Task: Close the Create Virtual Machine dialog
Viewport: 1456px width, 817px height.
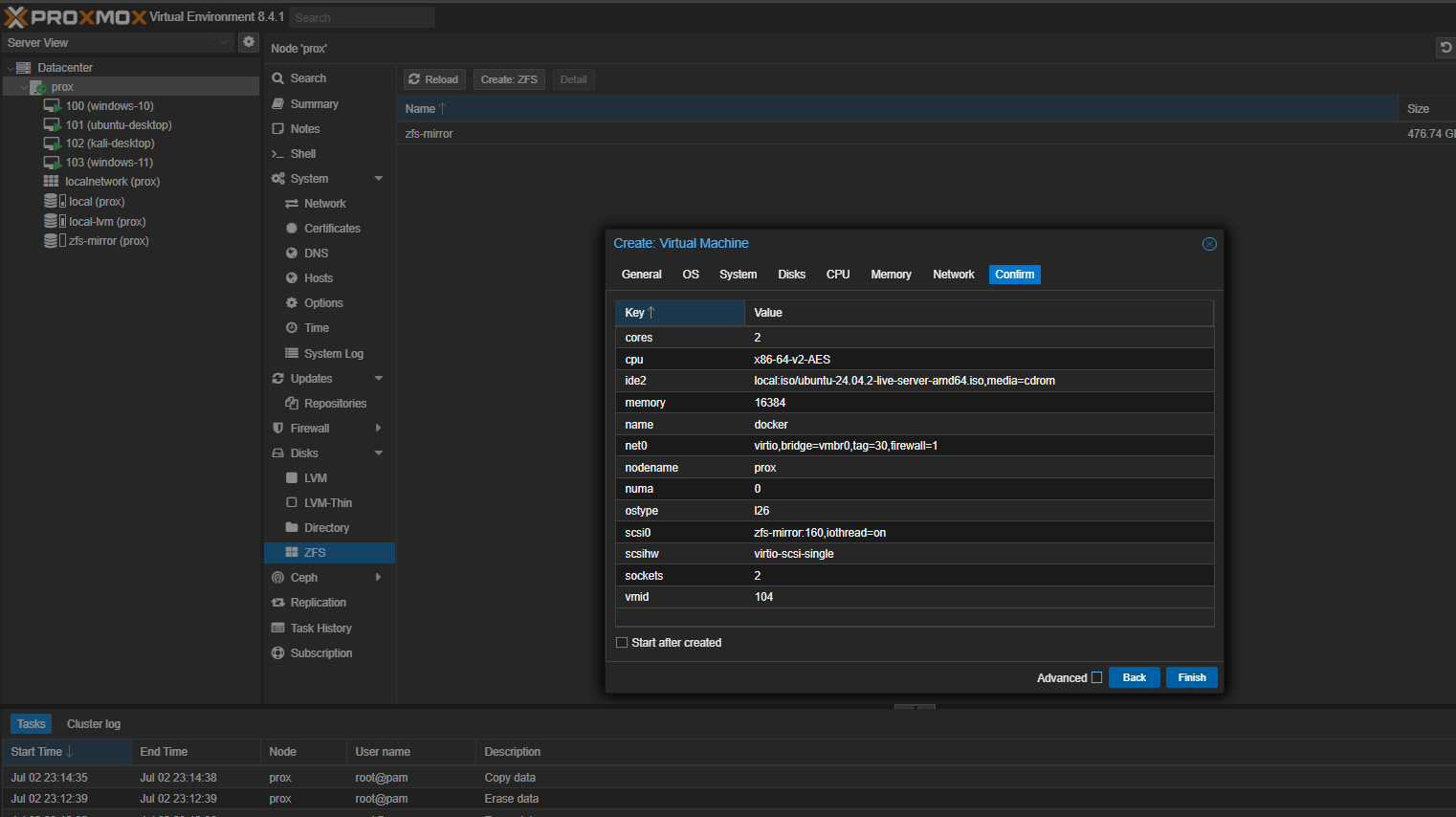Action: pos(1209,244)
